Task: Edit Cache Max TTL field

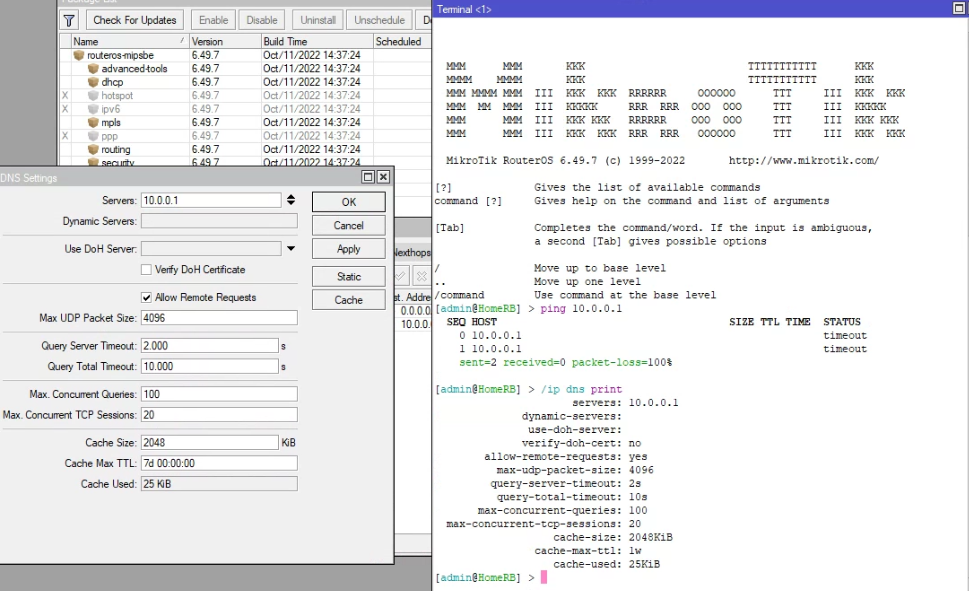Action: [x=219, y=463]
